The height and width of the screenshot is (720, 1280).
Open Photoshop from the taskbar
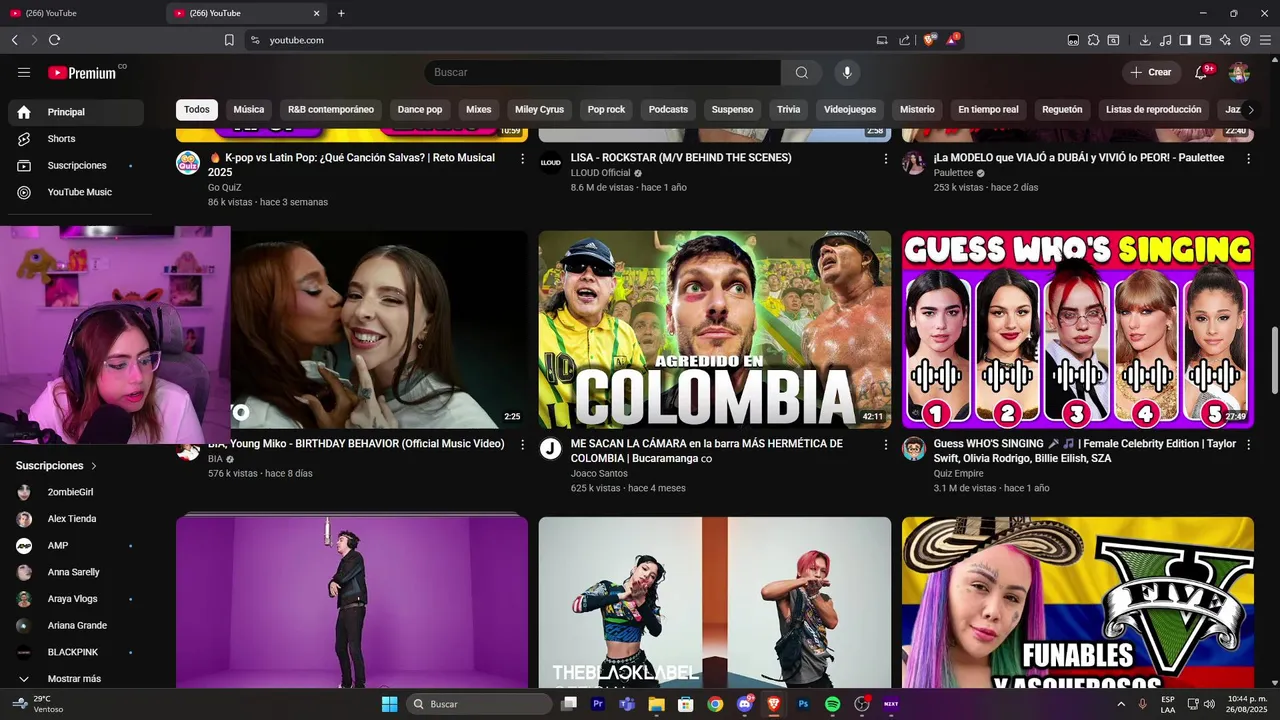click(803, 704)
